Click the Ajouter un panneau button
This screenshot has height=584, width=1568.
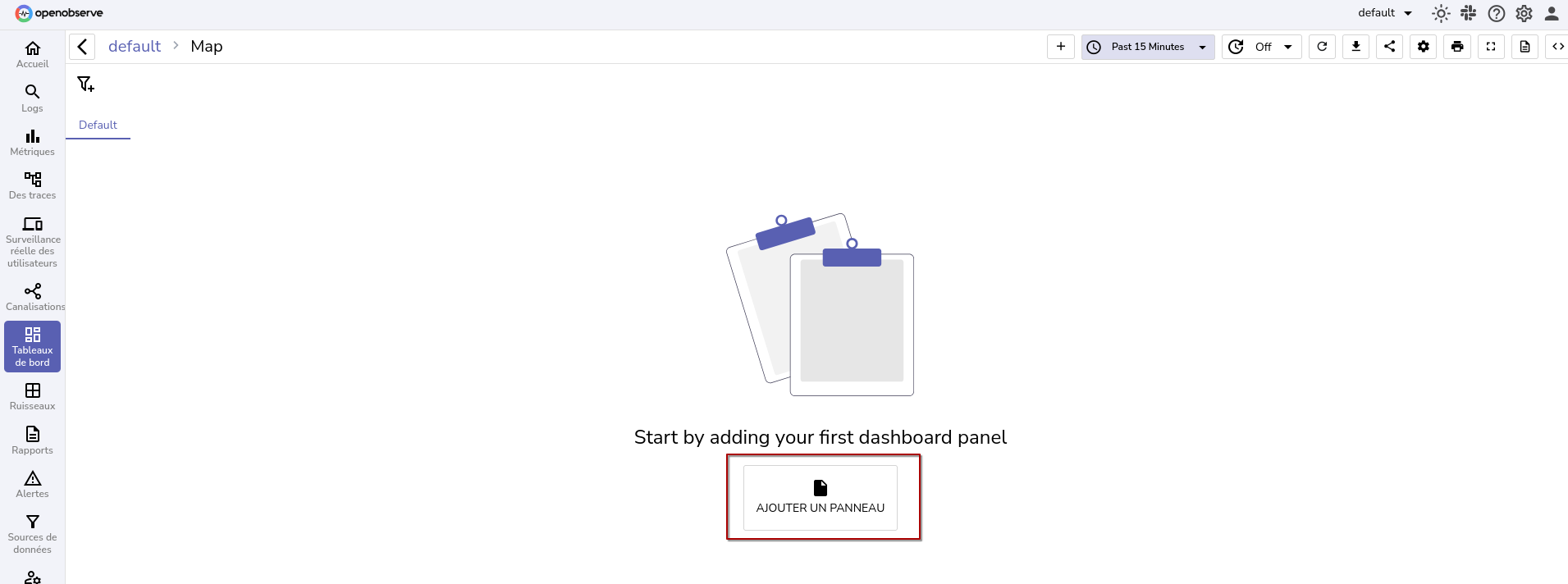820,498
